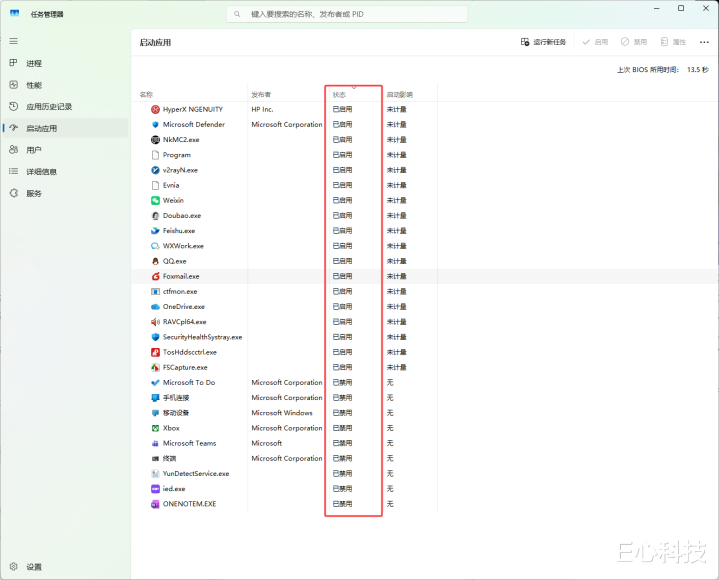Click the WXWork.exe icon
This screenshot has height=580, width=719.
tap(155, 246)
